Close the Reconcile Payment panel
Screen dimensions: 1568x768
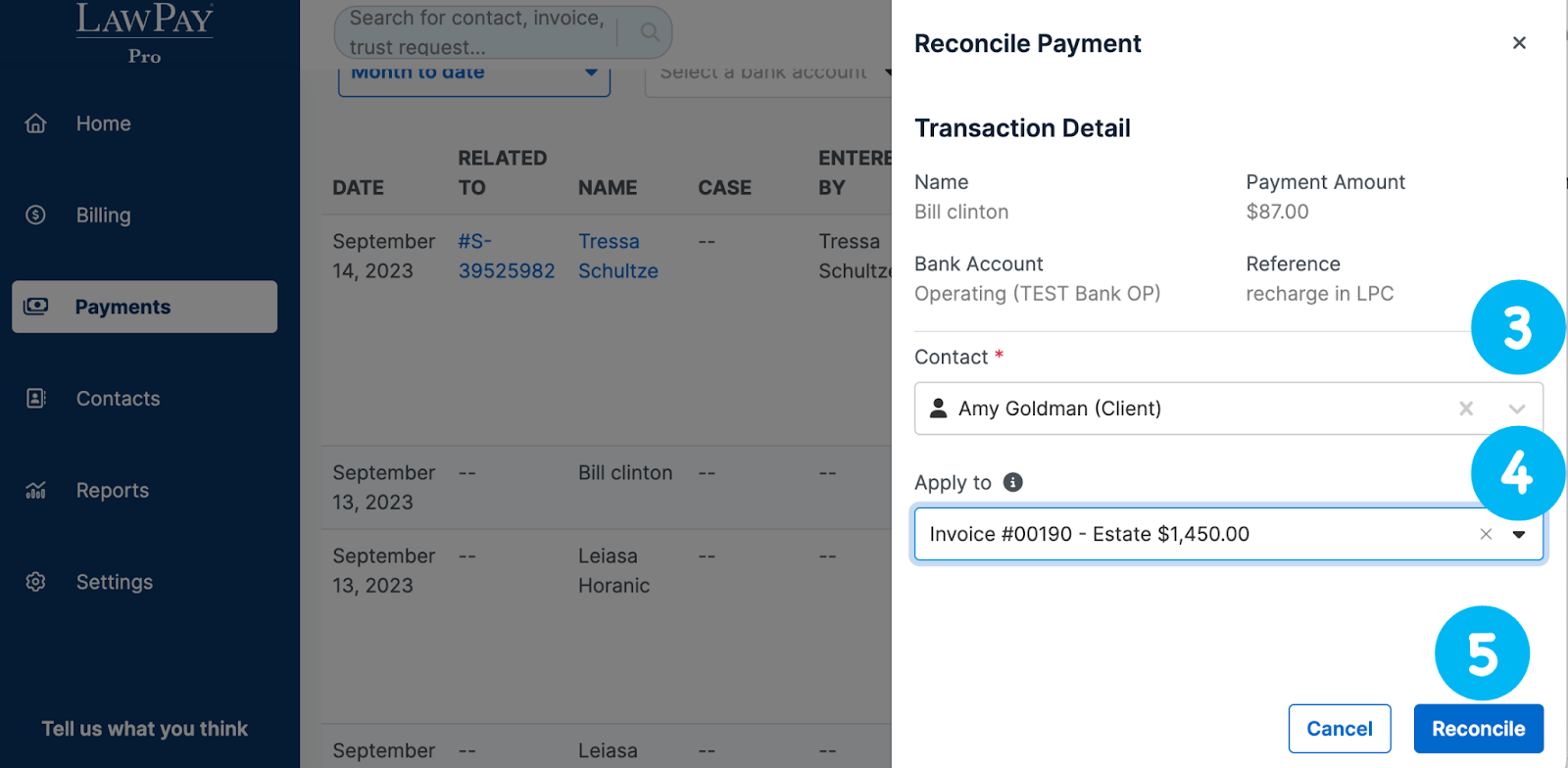pos(1519,43)
